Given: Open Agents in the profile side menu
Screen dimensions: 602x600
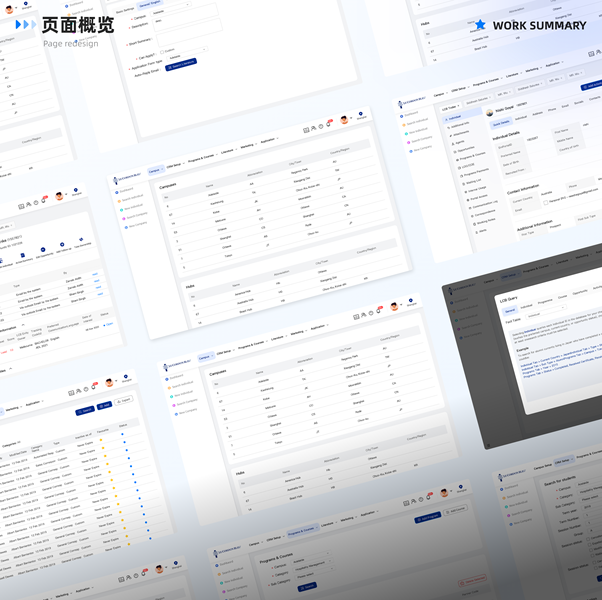Looking at the screenshot, I should point(458,143).
